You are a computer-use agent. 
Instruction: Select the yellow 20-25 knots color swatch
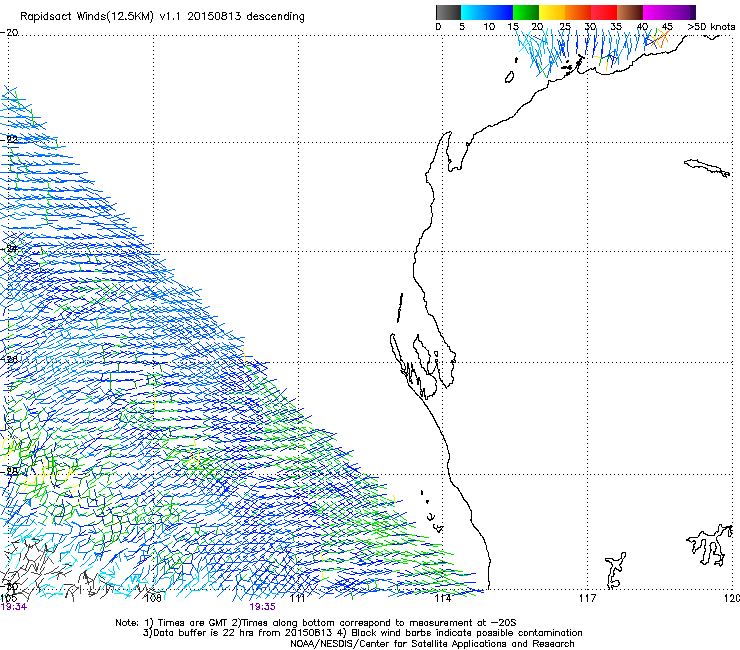coord(552,12)
